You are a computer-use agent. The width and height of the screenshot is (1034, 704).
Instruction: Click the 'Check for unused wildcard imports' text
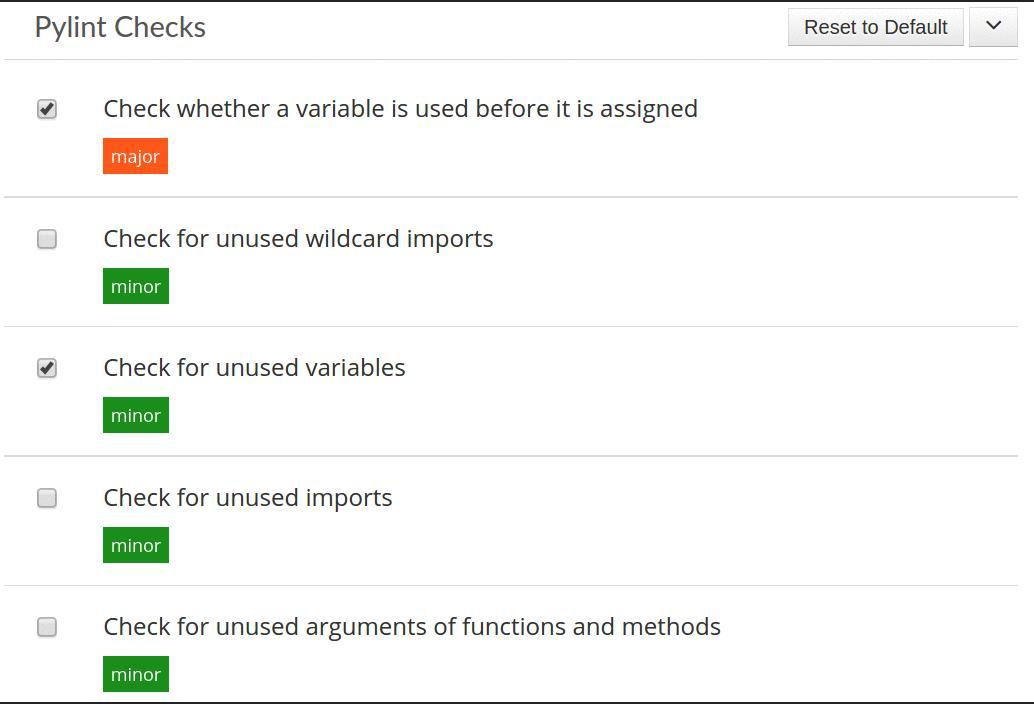[298, 238]
